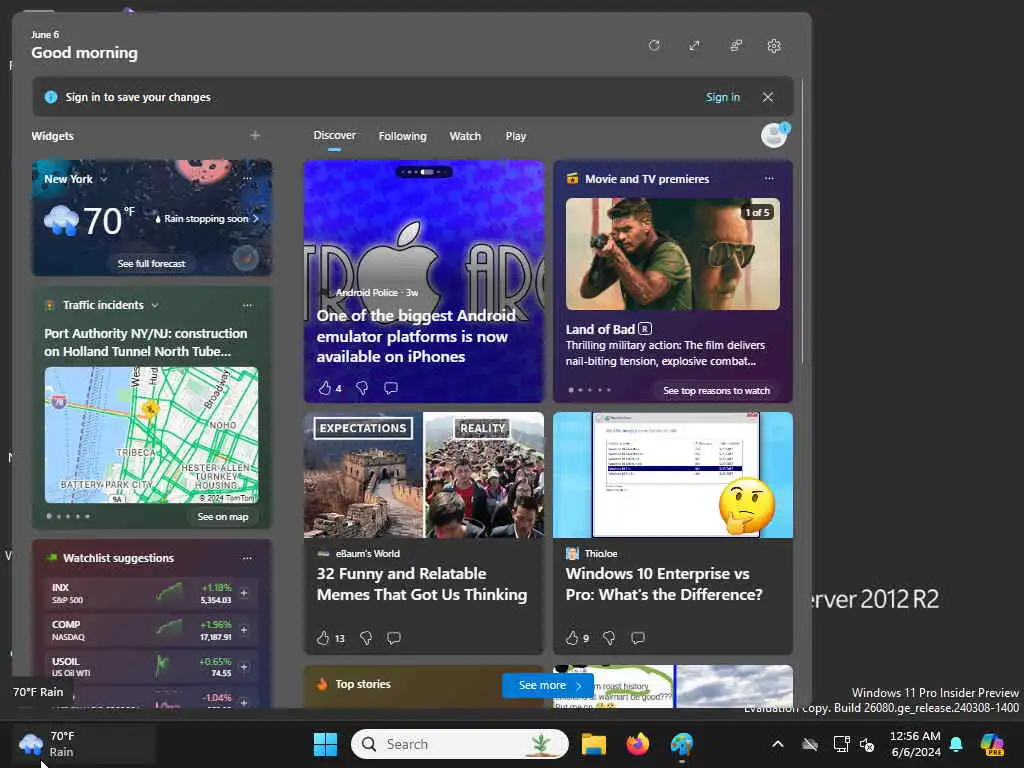Image resolution: width=1024 pixels, height=768 pixels.
Task: Click See on map button
Action: pyautogui.click(x=223, y=517)
